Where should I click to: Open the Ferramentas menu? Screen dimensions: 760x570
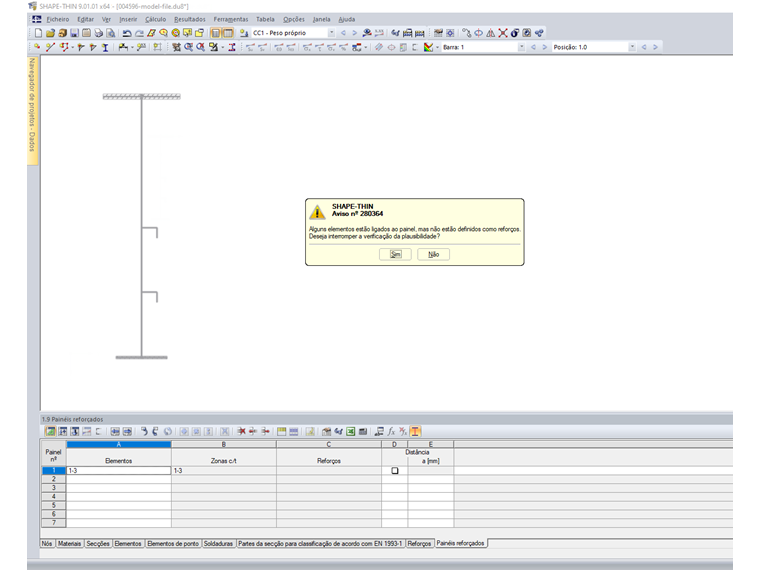[231, 19]
